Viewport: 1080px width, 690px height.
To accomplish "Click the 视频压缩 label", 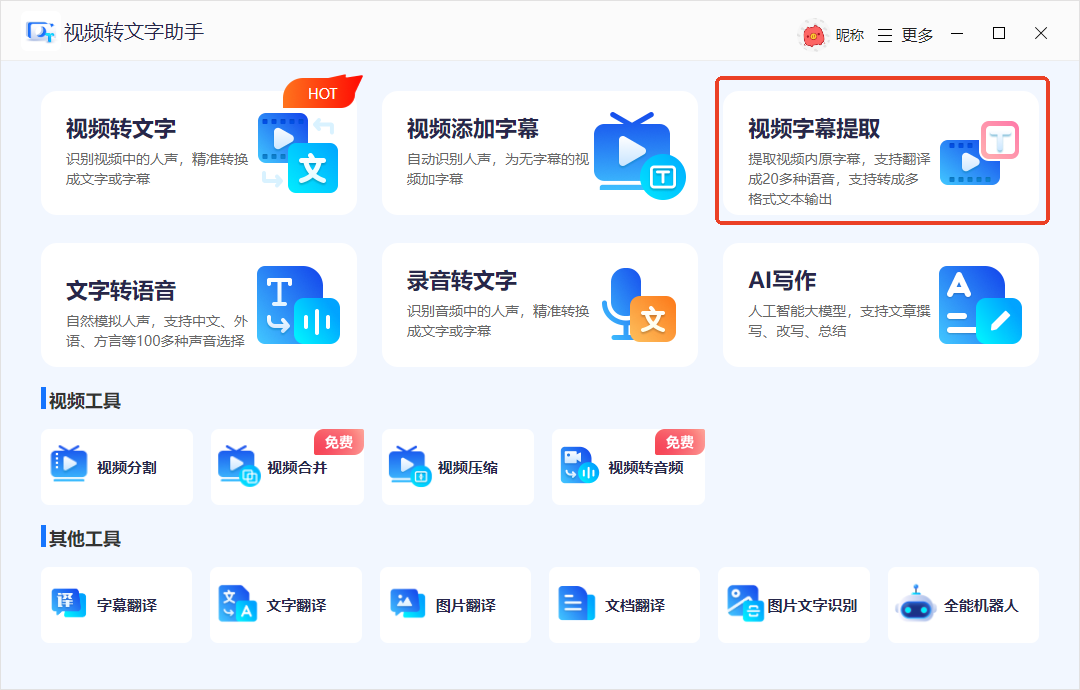I will coord(468,468).
